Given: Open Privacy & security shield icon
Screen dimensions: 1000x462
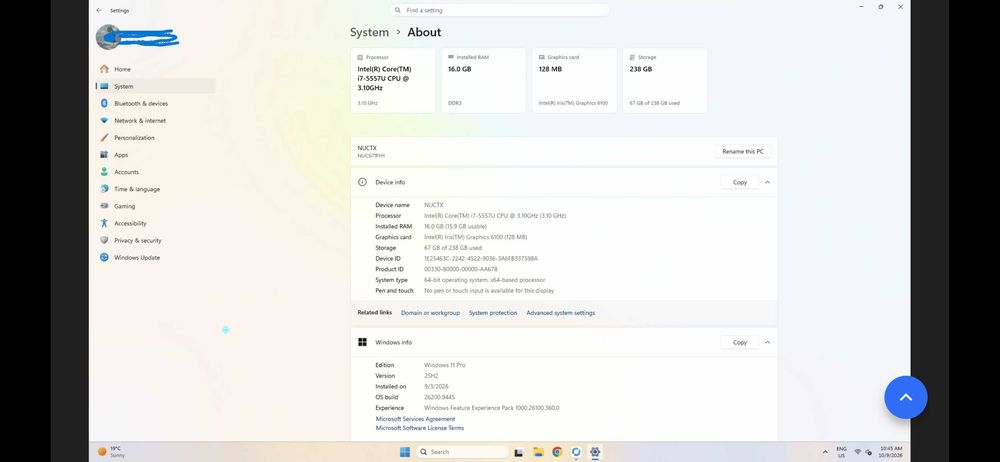Looking at the screenshot, I should tap(104, 241).
